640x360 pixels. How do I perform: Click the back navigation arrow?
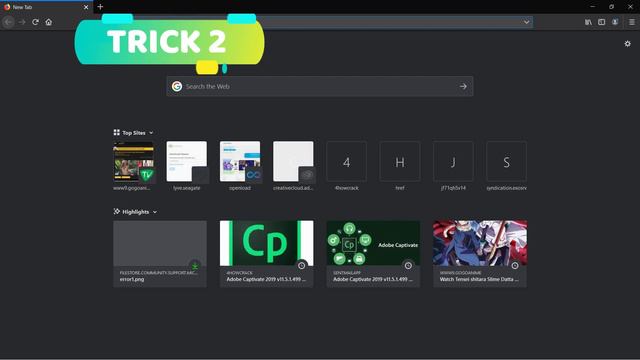pos(8,22)
